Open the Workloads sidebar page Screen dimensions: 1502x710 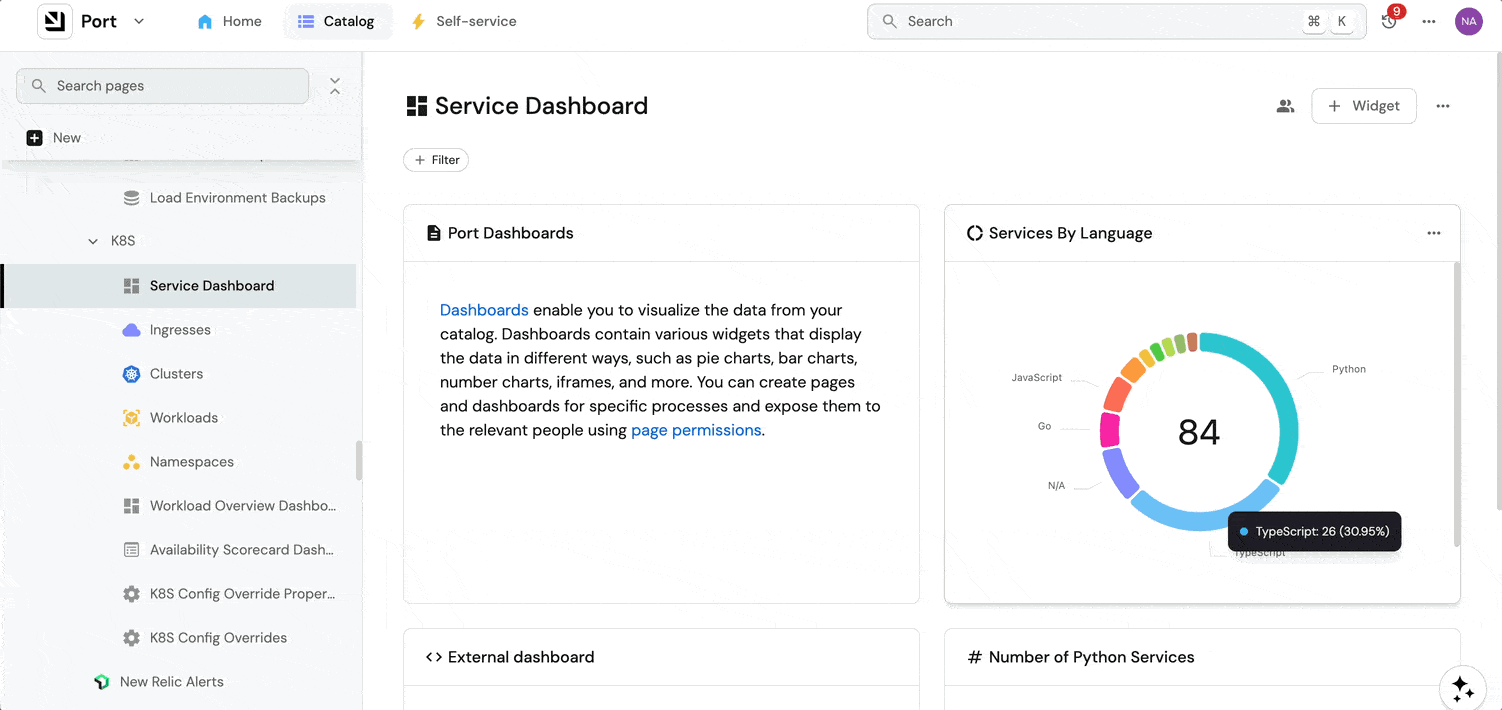(183, 418)
